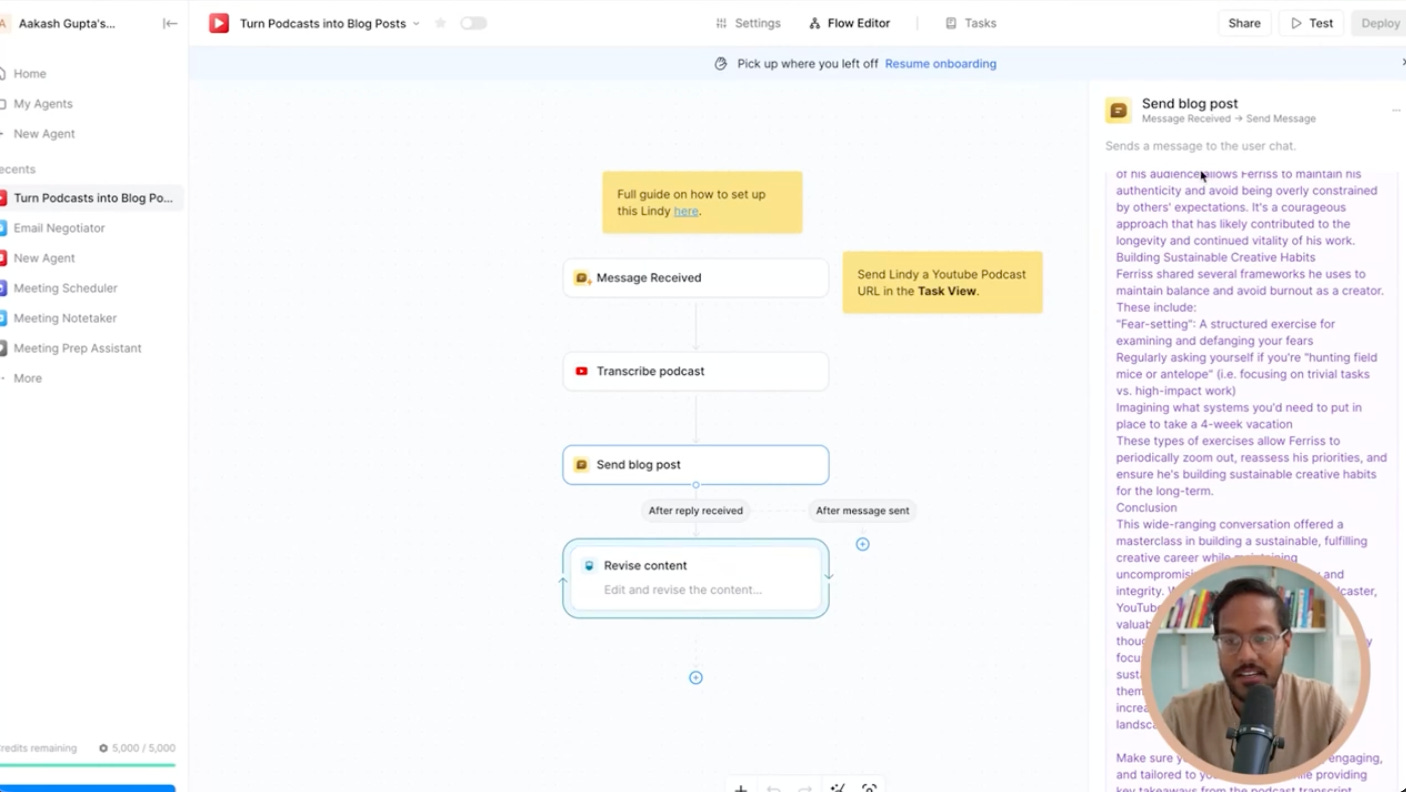Click the 5,000 / 5,000 credits counter
The height and width of the screenshot is (792, 1406).
[x=137, y=748]
